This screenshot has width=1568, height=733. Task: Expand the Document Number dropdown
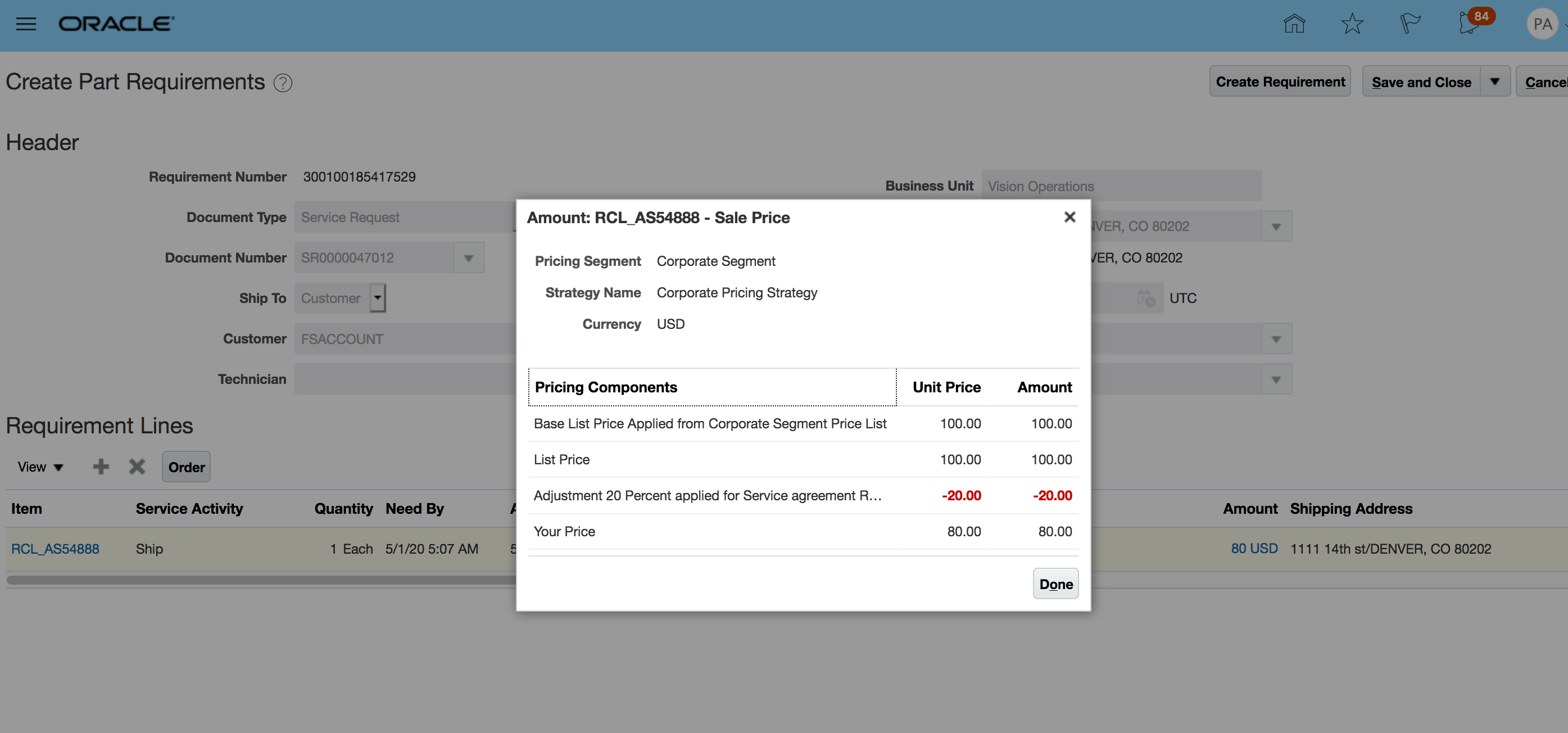point(469,258)
